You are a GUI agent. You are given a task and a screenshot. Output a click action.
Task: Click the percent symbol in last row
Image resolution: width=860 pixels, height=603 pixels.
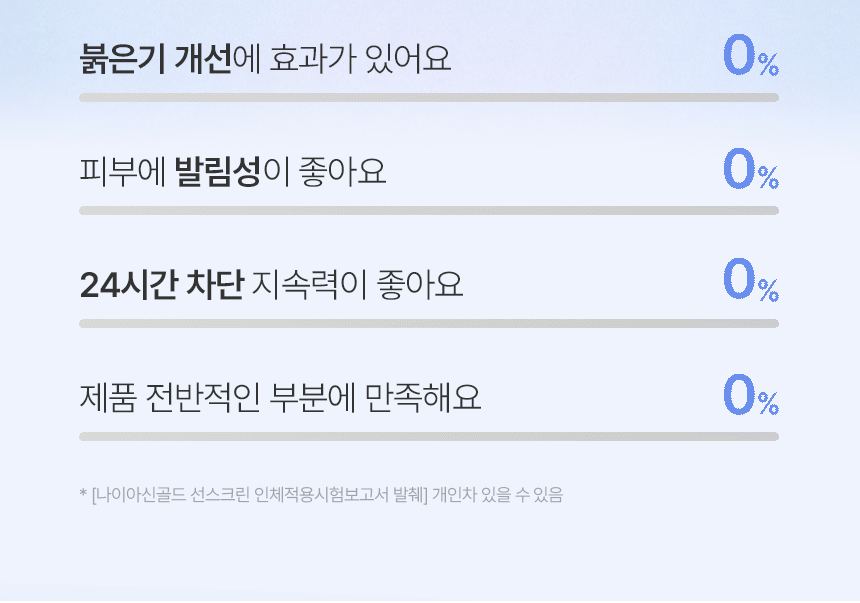769,404
